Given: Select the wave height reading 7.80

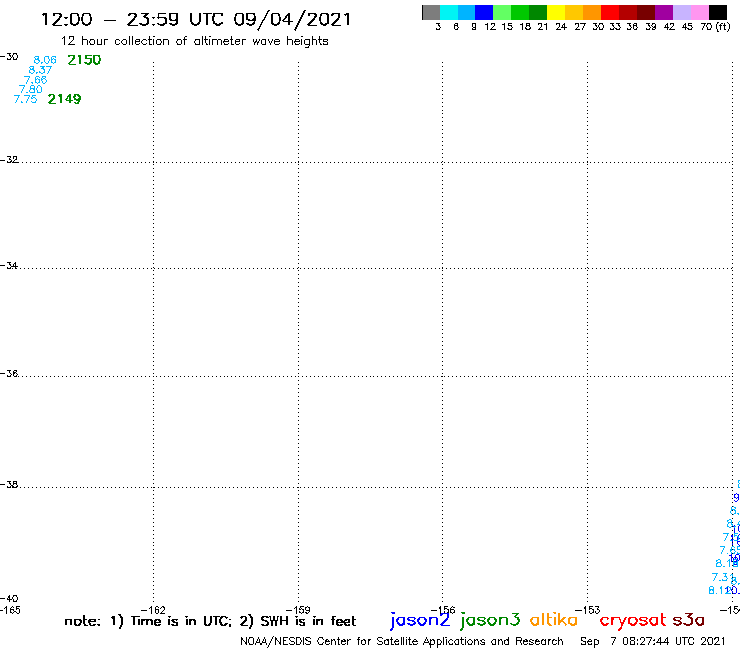Looking at the screenshot, I should click(31, 89).
